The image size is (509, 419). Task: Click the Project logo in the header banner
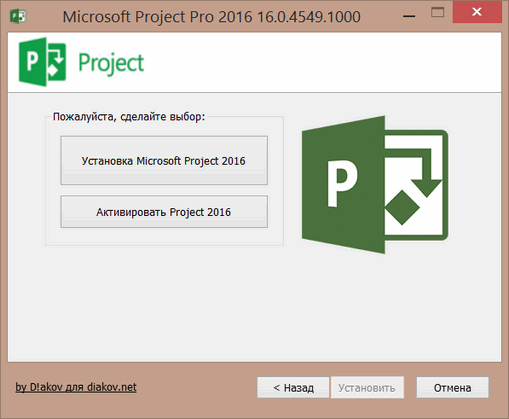[42, 62]
